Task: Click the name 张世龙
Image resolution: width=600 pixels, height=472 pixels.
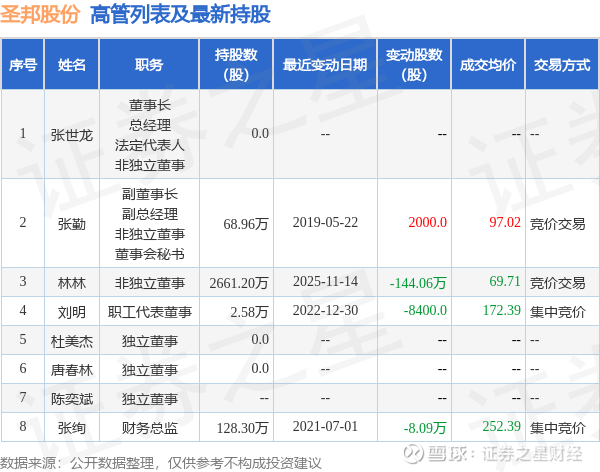Action: 72,135
